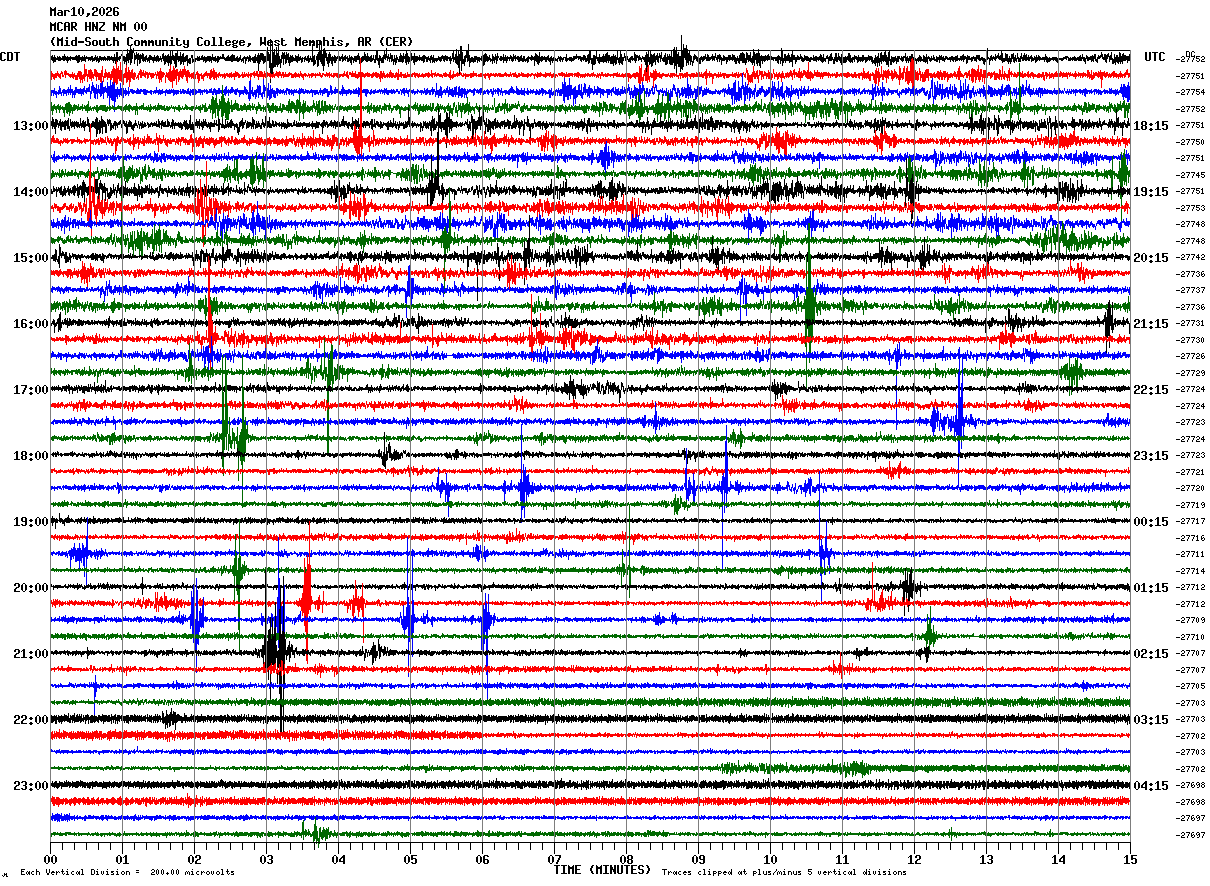Click the '21:15' UTC time label
1210x886 pixels.
tap(1150, 324)
